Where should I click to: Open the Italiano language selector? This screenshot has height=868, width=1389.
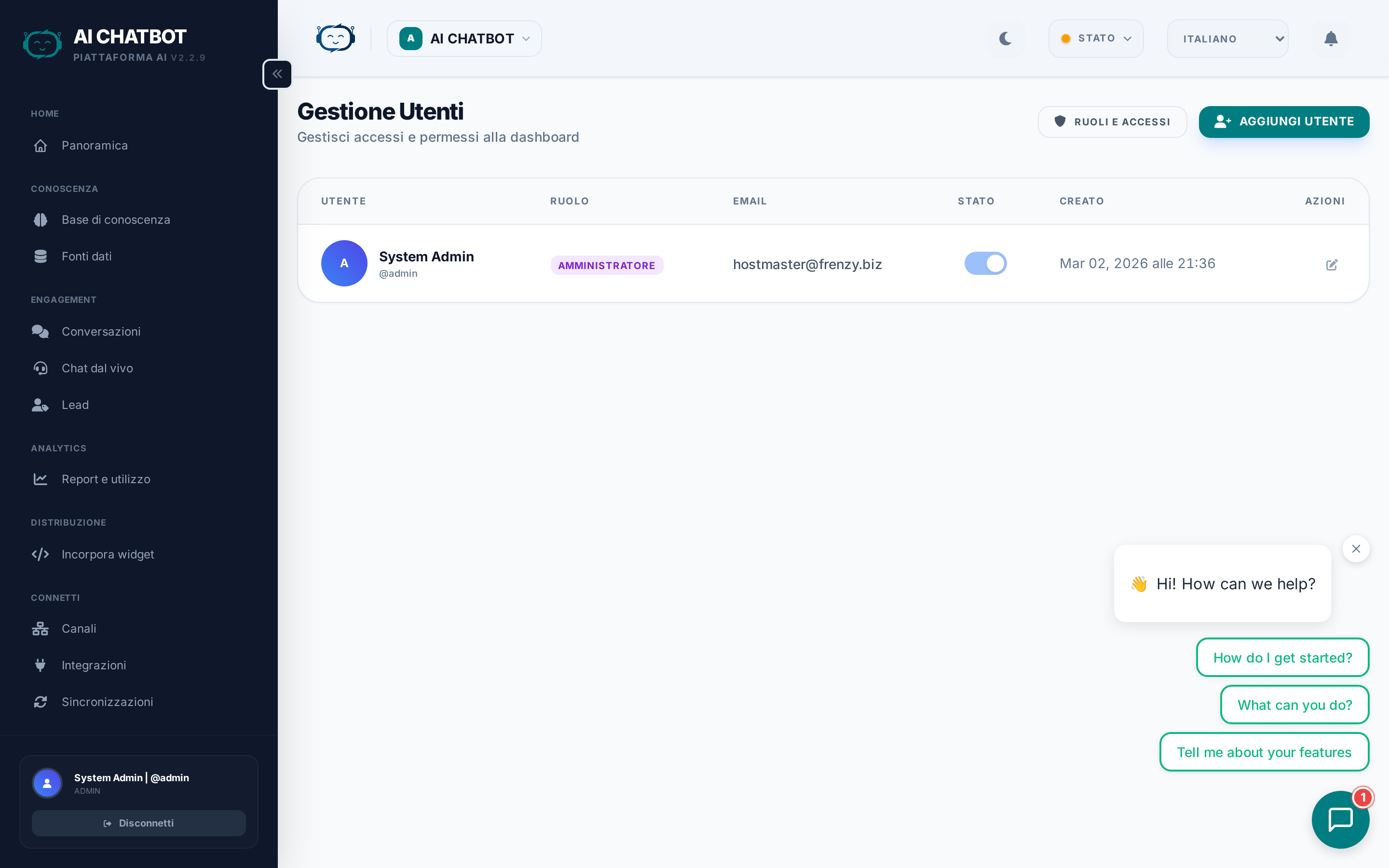(x=1227, y=39)
